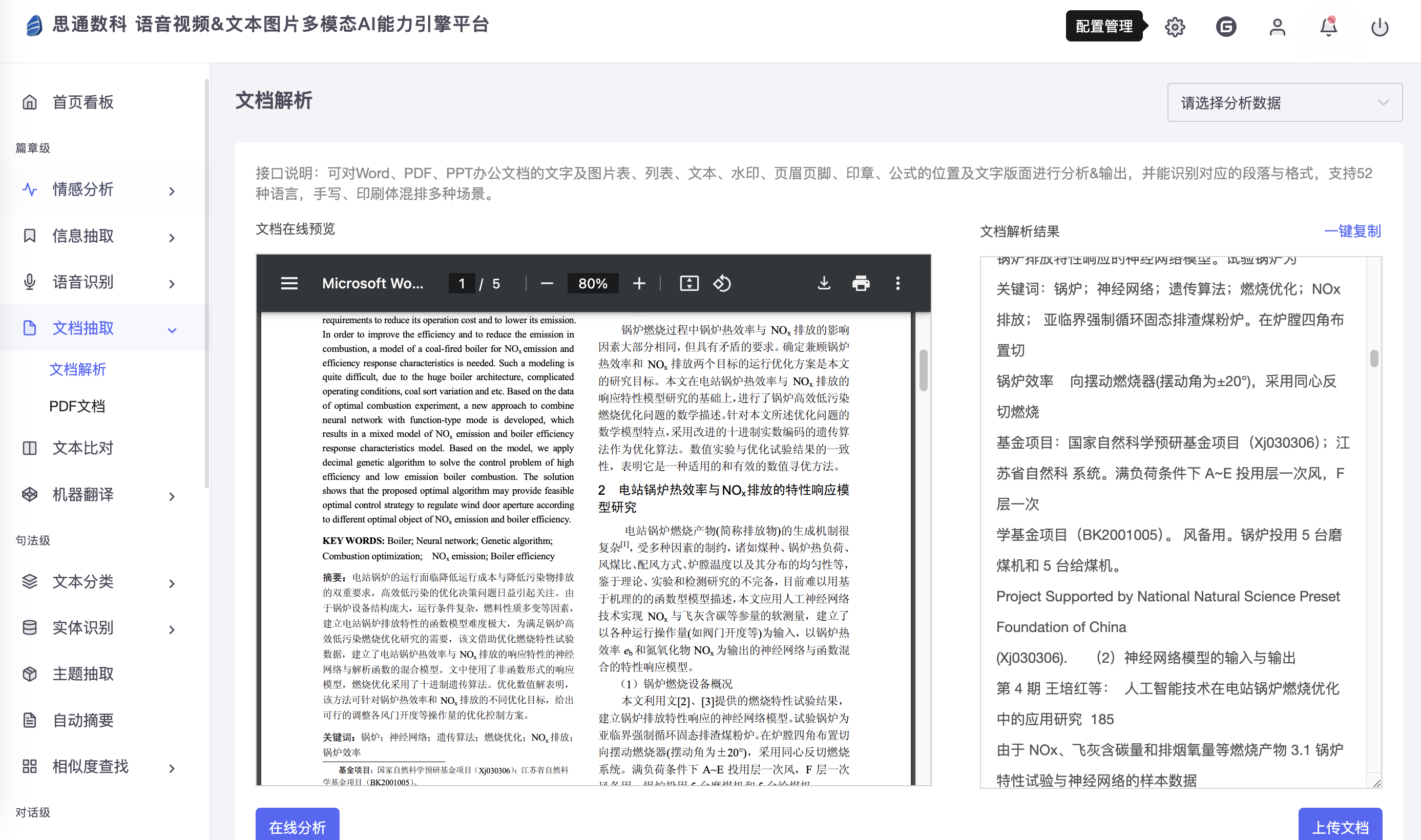Viewport: 1421px width, 840px height.
Task: Print the document with the printer icon
Action: tap(861, 283)
